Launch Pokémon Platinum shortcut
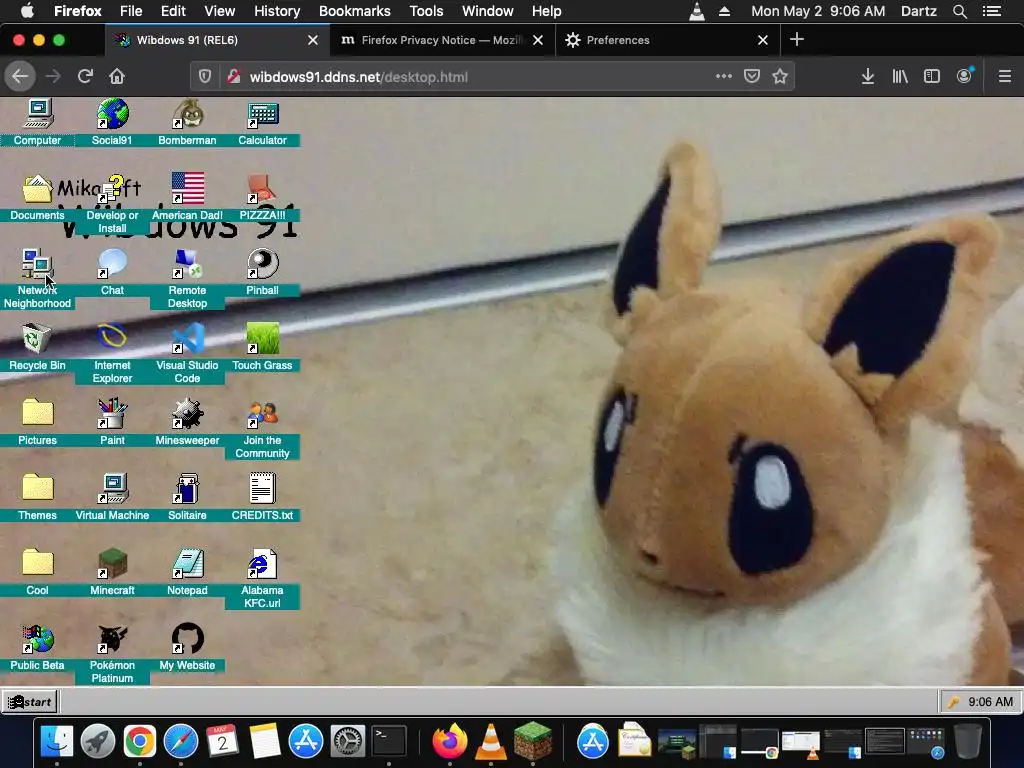This screenshot has height=768, width=1024. pyautogui.click(x=112, y=654)
